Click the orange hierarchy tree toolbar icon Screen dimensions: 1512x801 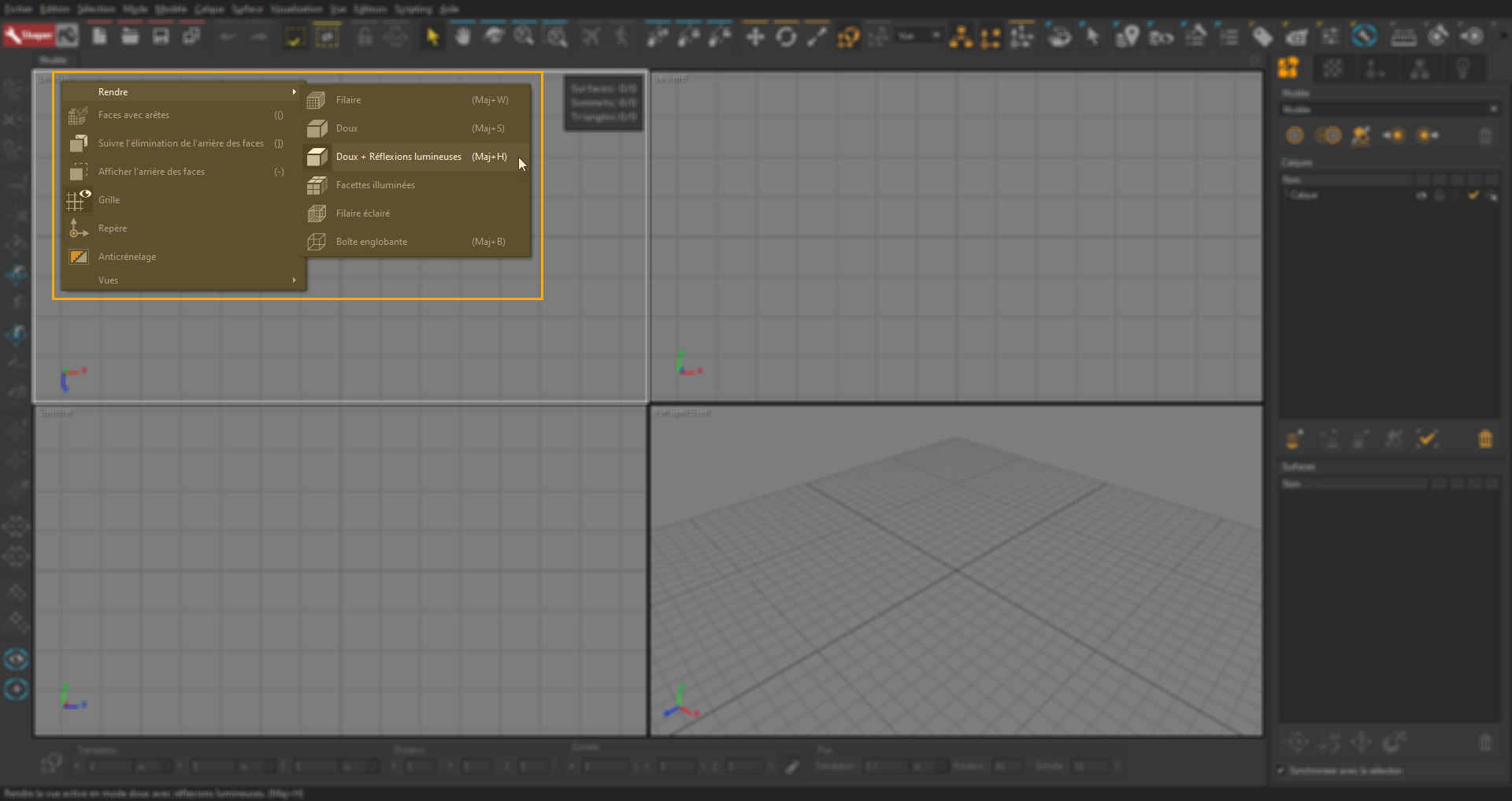point(961,36)
